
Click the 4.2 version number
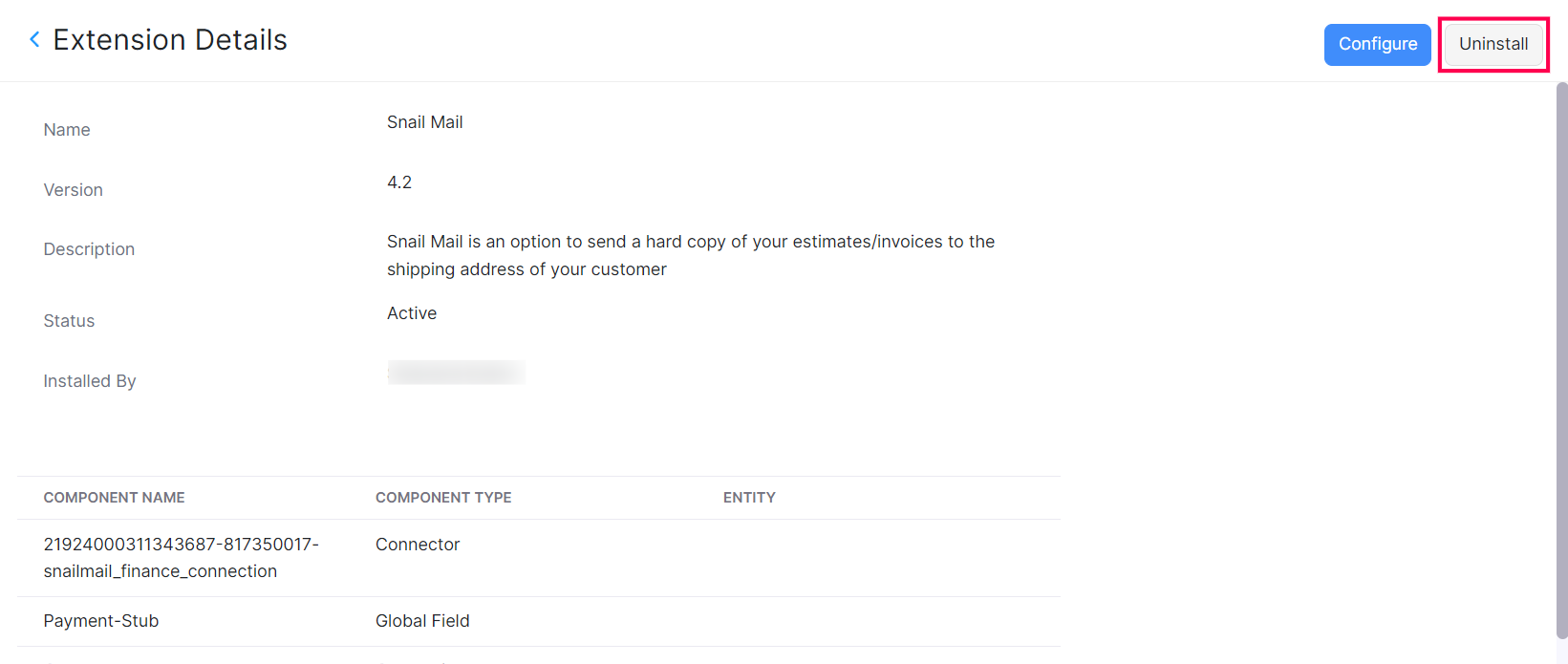[x=399, y=182]
